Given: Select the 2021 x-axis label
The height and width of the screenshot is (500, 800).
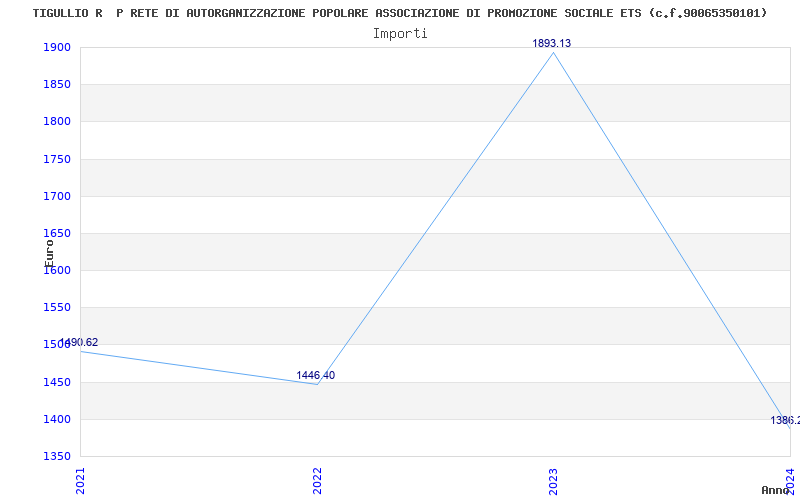Looking at the screenshot, I should pos(80,481).
